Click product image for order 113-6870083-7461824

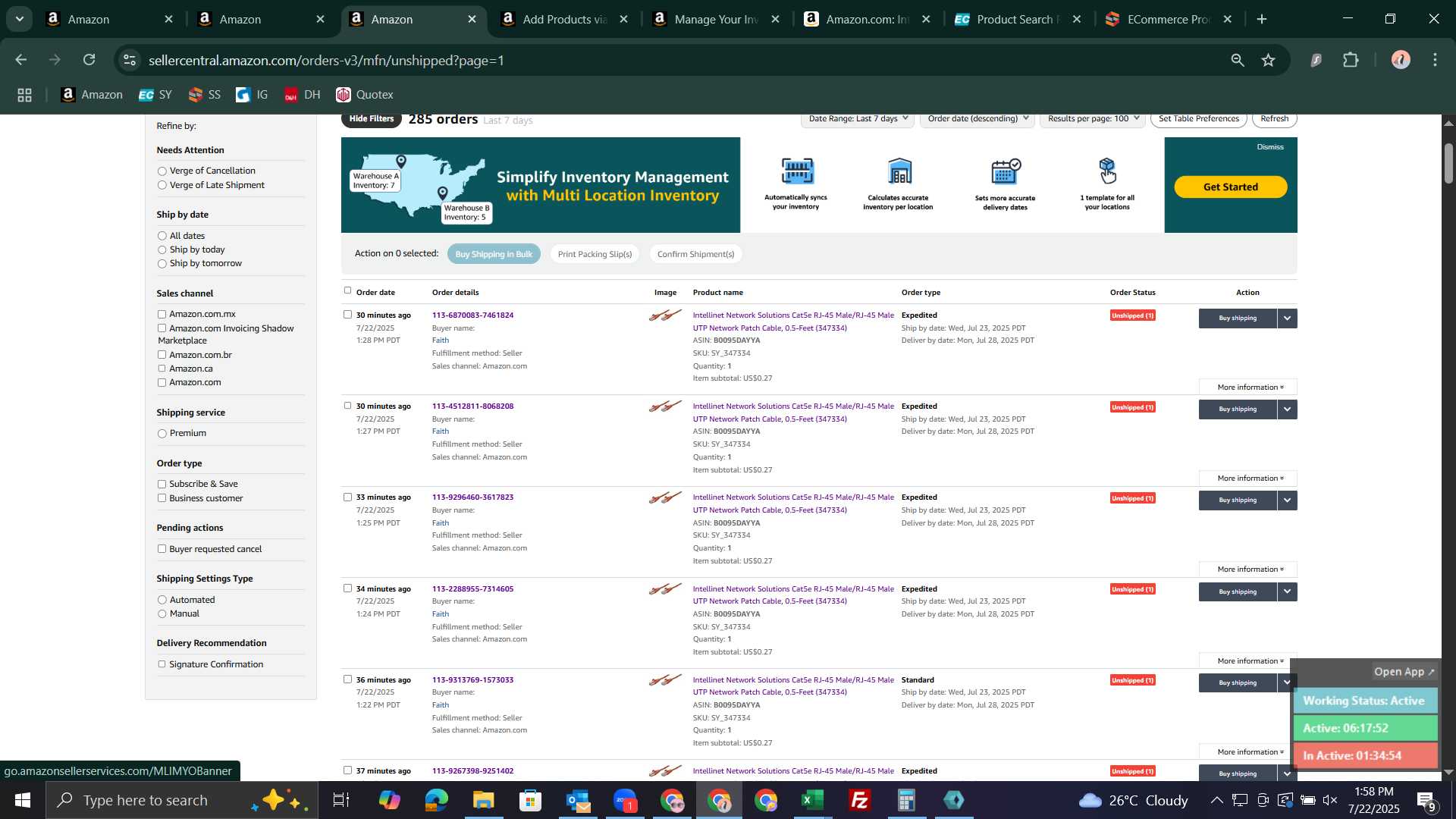665,315
